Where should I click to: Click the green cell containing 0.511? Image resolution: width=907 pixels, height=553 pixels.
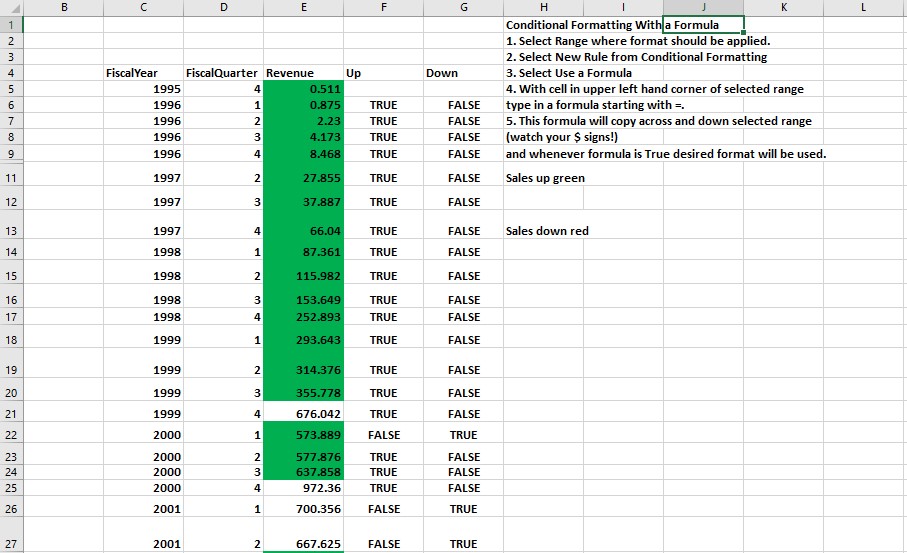pyautogui.click(x=303, y=89)
